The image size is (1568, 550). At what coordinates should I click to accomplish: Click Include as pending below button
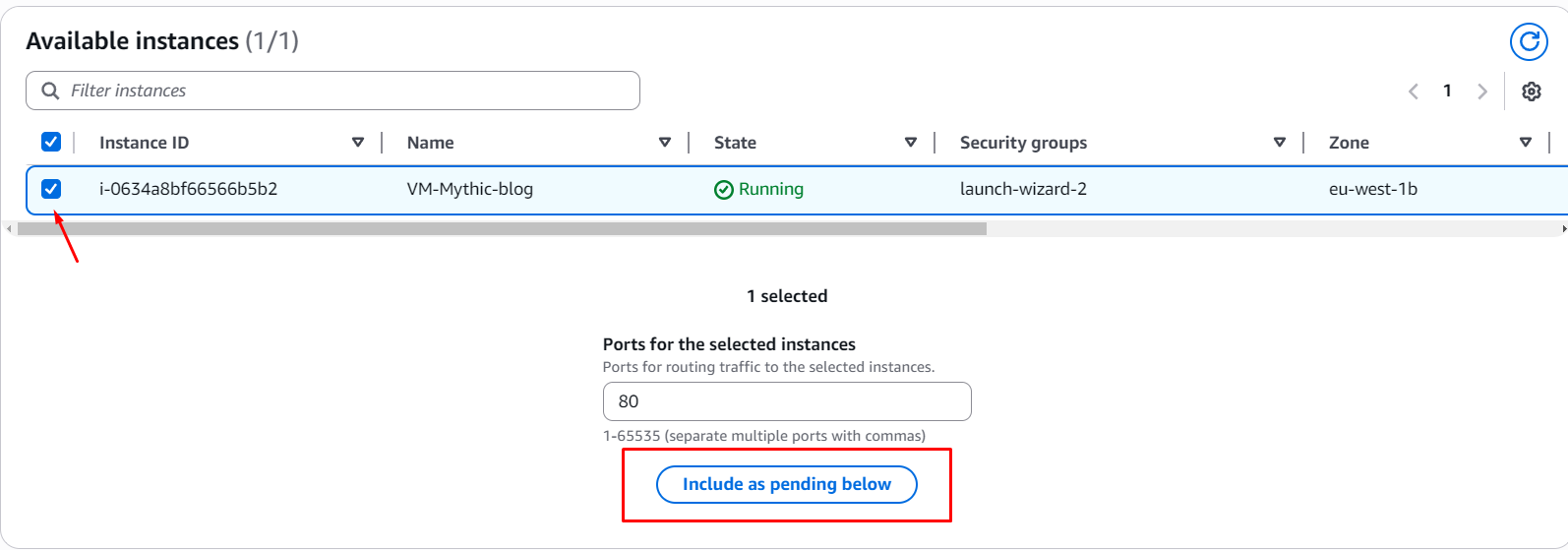[786, 484]
